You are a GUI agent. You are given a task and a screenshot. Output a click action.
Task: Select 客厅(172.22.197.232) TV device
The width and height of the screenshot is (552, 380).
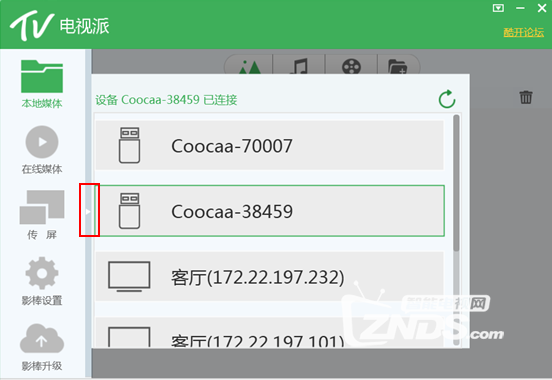[x=270, y=276]
